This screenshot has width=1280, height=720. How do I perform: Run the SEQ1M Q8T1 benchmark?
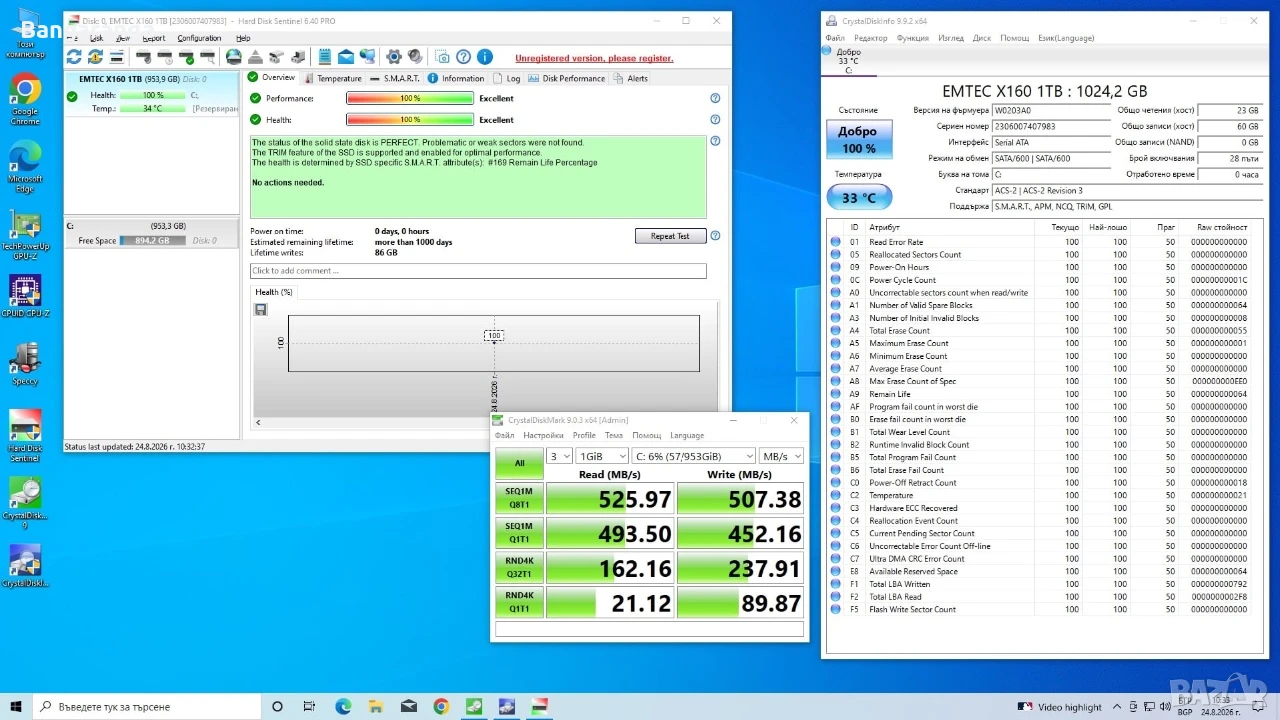click(520, 498)
